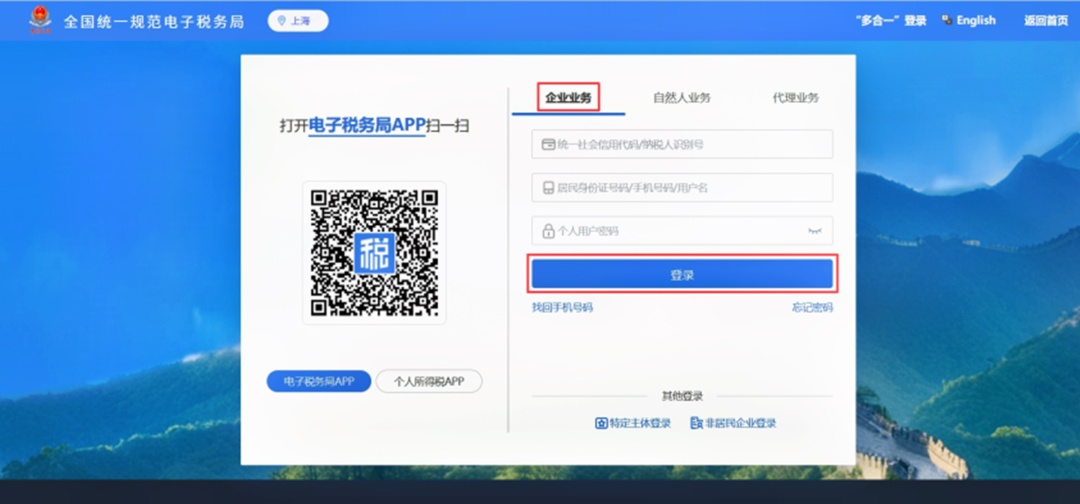The width and height of the screenshot is (1080, 504).
Task: Focus the 统一社会信用代码/纳税人识别号 field
Action: (x=682, y=145)
